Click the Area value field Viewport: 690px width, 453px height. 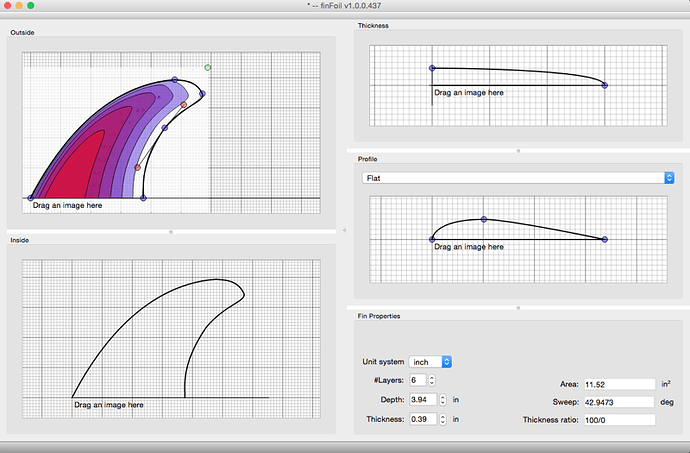pyautogui.click(x=620, y=384)
